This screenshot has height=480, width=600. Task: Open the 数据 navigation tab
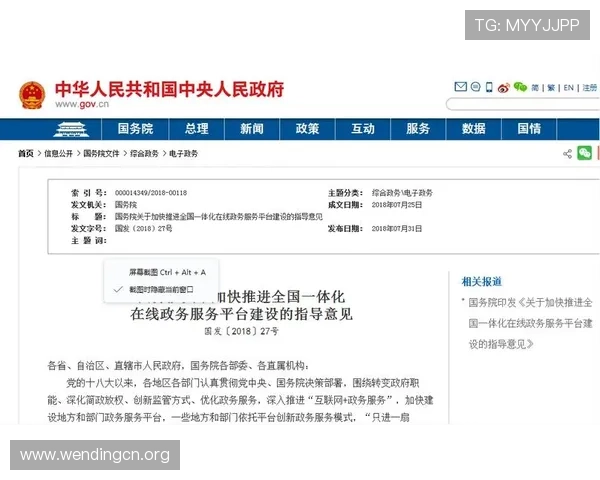click(473, 129)
